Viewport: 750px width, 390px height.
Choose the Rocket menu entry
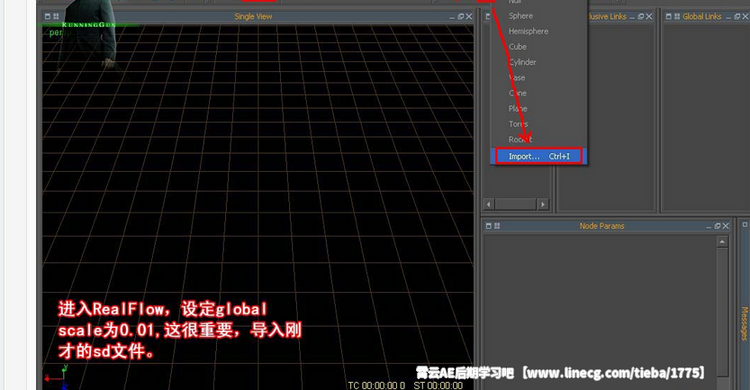click(520, 139)
